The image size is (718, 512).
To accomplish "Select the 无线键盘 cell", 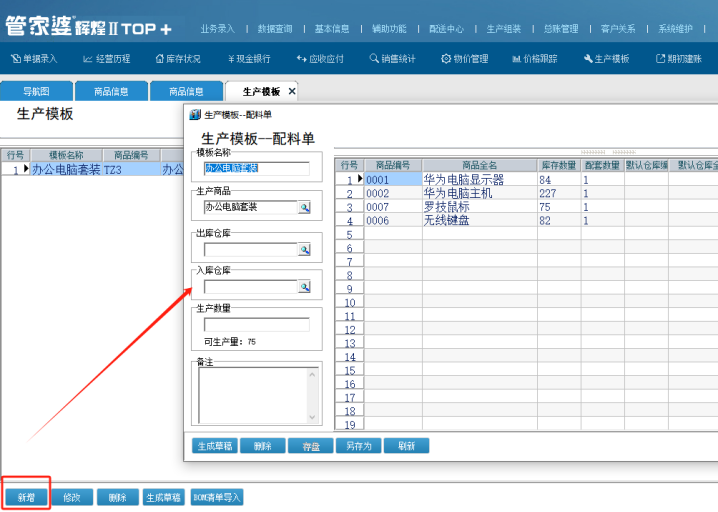I will click(x=479, y=220).
